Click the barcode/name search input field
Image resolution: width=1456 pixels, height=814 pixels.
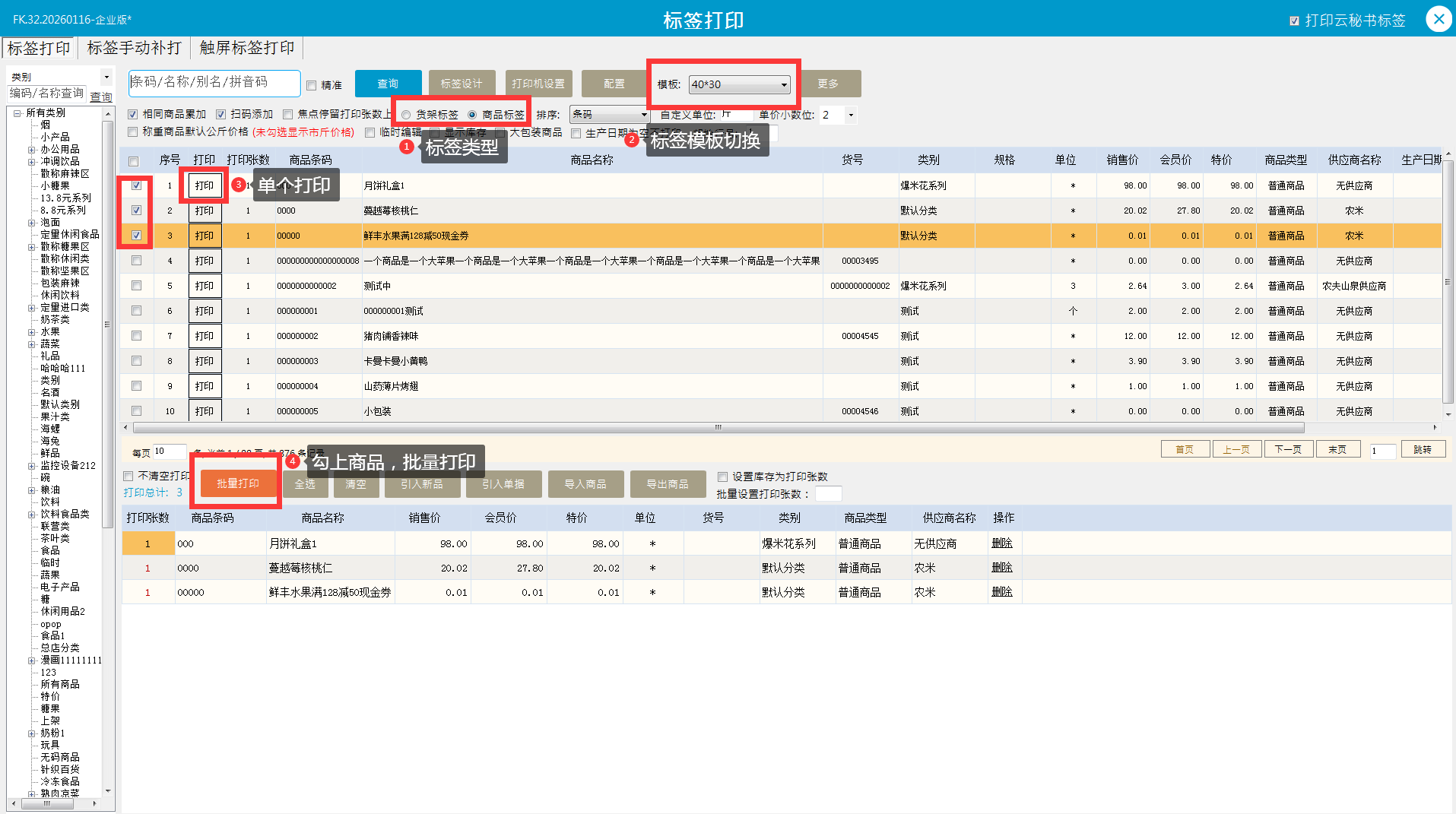[x=214, y=82]
